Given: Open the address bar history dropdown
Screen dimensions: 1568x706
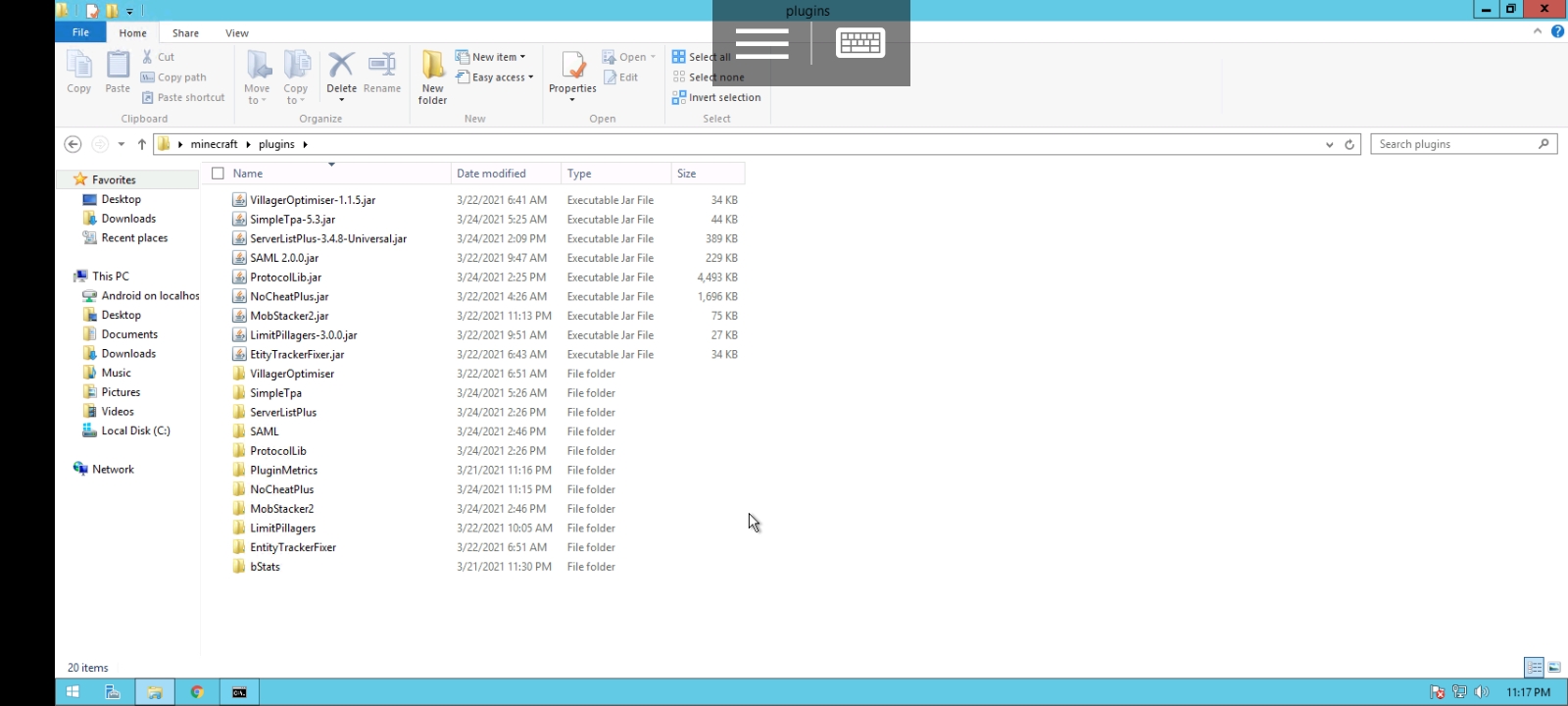Looking at the screenshot, I should pyautogui.click(x=1329, y=144).
